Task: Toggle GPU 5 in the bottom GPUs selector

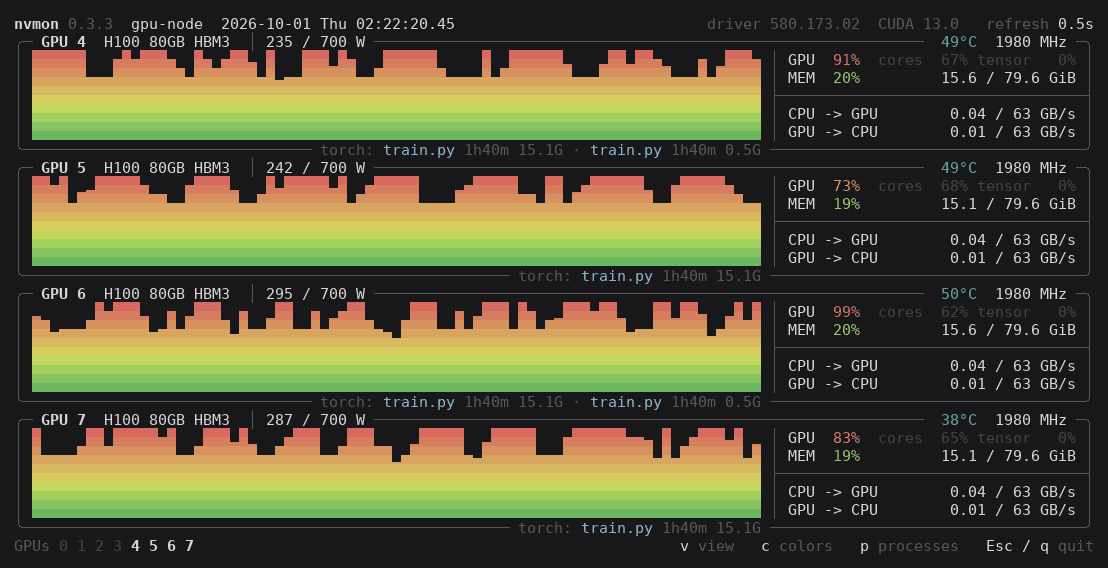Action: click(x=153, y=546)
